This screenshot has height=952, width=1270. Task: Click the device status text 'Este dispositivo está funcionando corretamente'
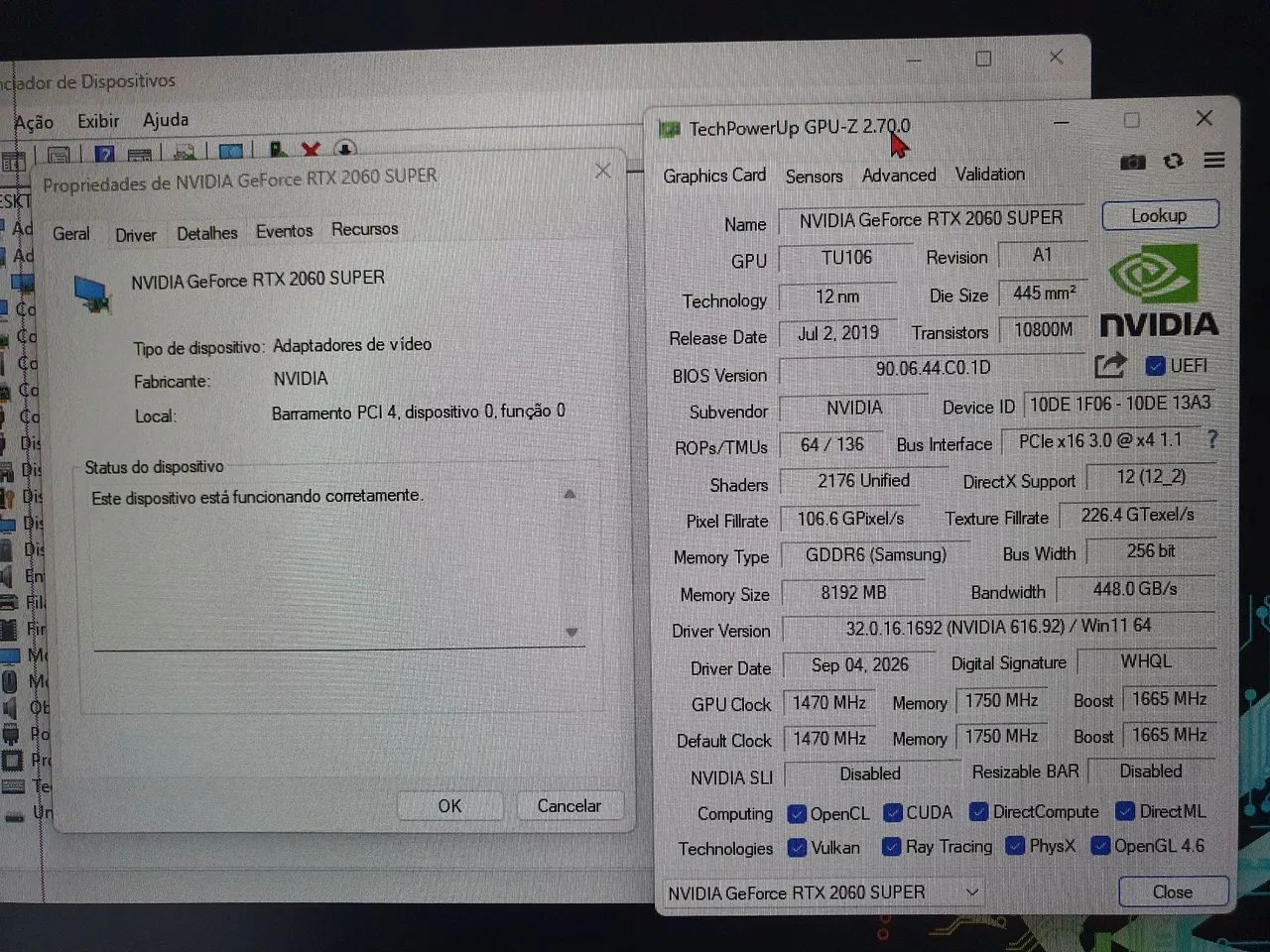point(257,497)
